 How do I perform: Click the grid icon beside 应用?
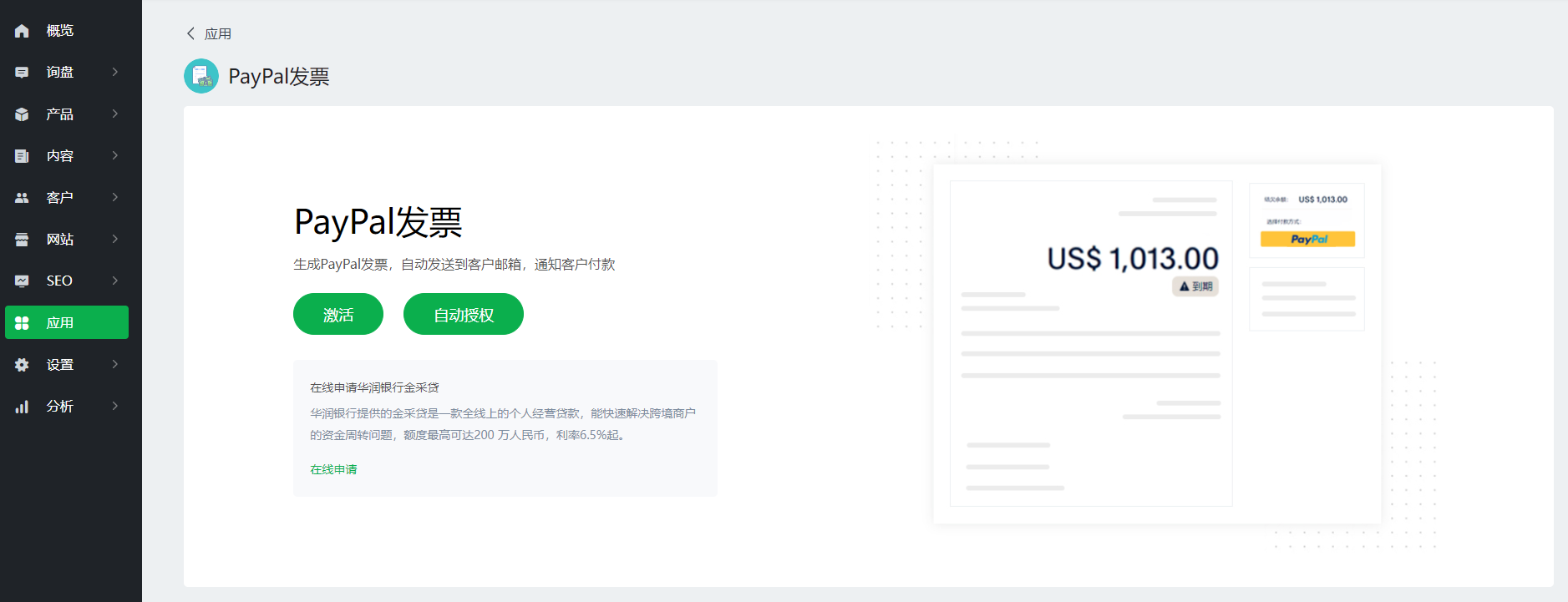tap(22, 323)
